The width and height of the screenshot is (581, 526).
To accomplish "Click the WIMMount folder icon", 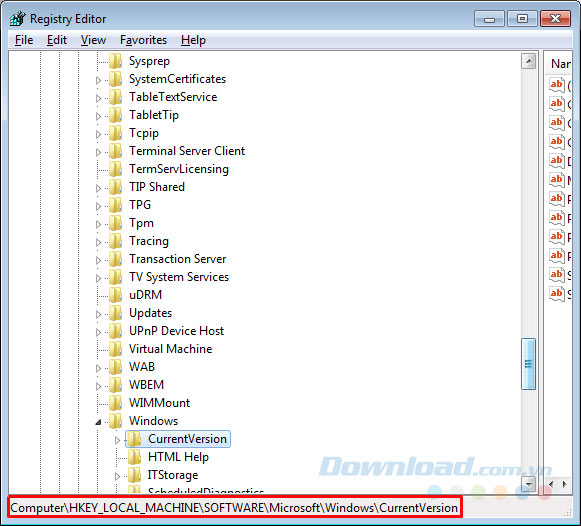I will [116, 403].
